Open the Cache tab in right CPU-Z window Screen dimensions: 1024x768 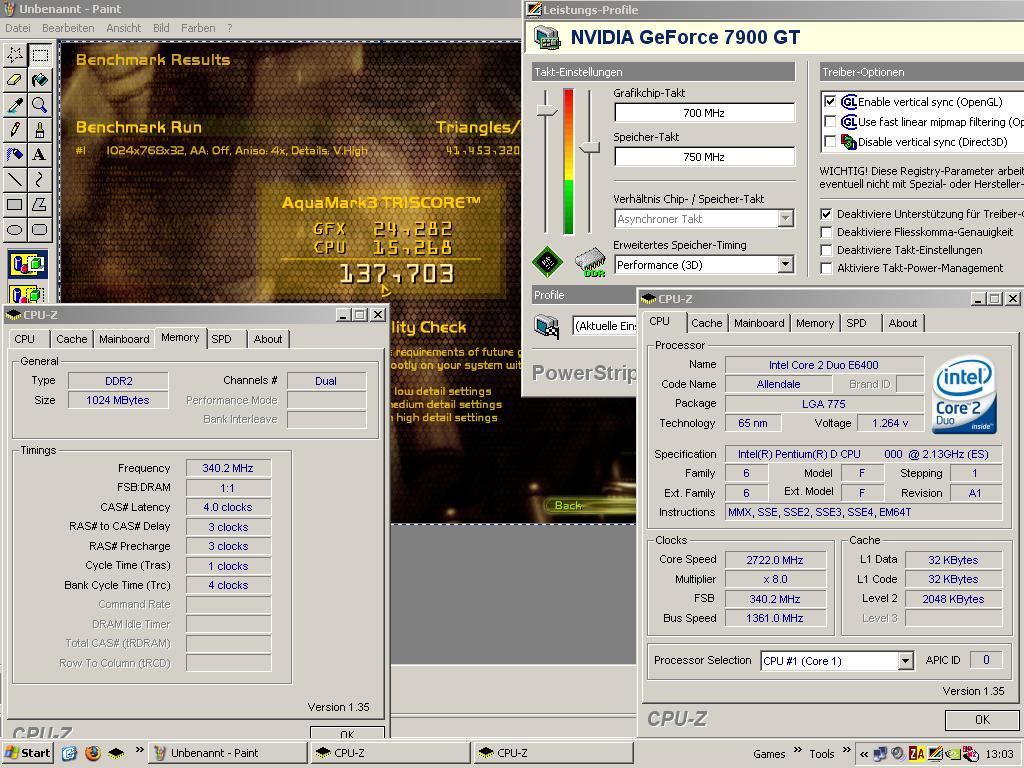click(x=707, y=323)
